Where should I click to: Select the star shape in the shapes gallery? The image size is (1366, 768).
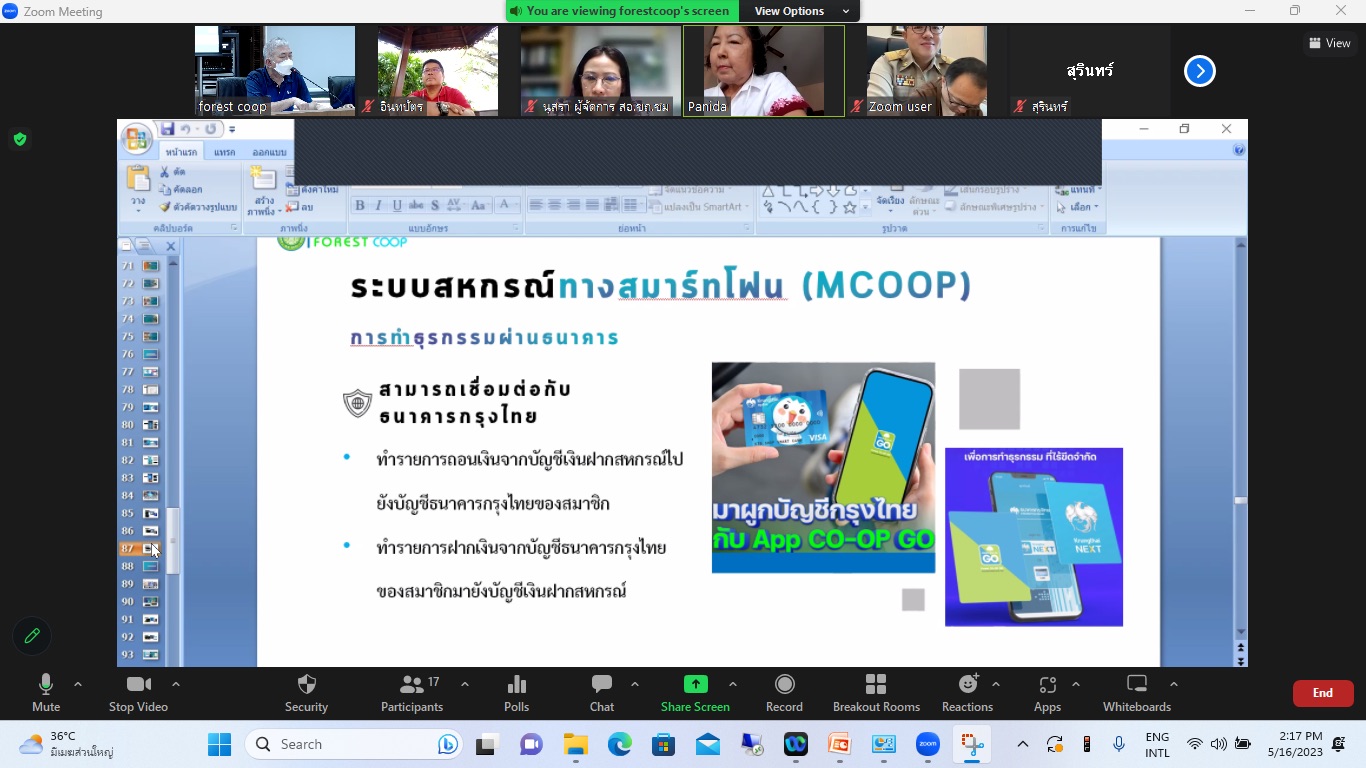pyautogui.click(x=849, y=207)
